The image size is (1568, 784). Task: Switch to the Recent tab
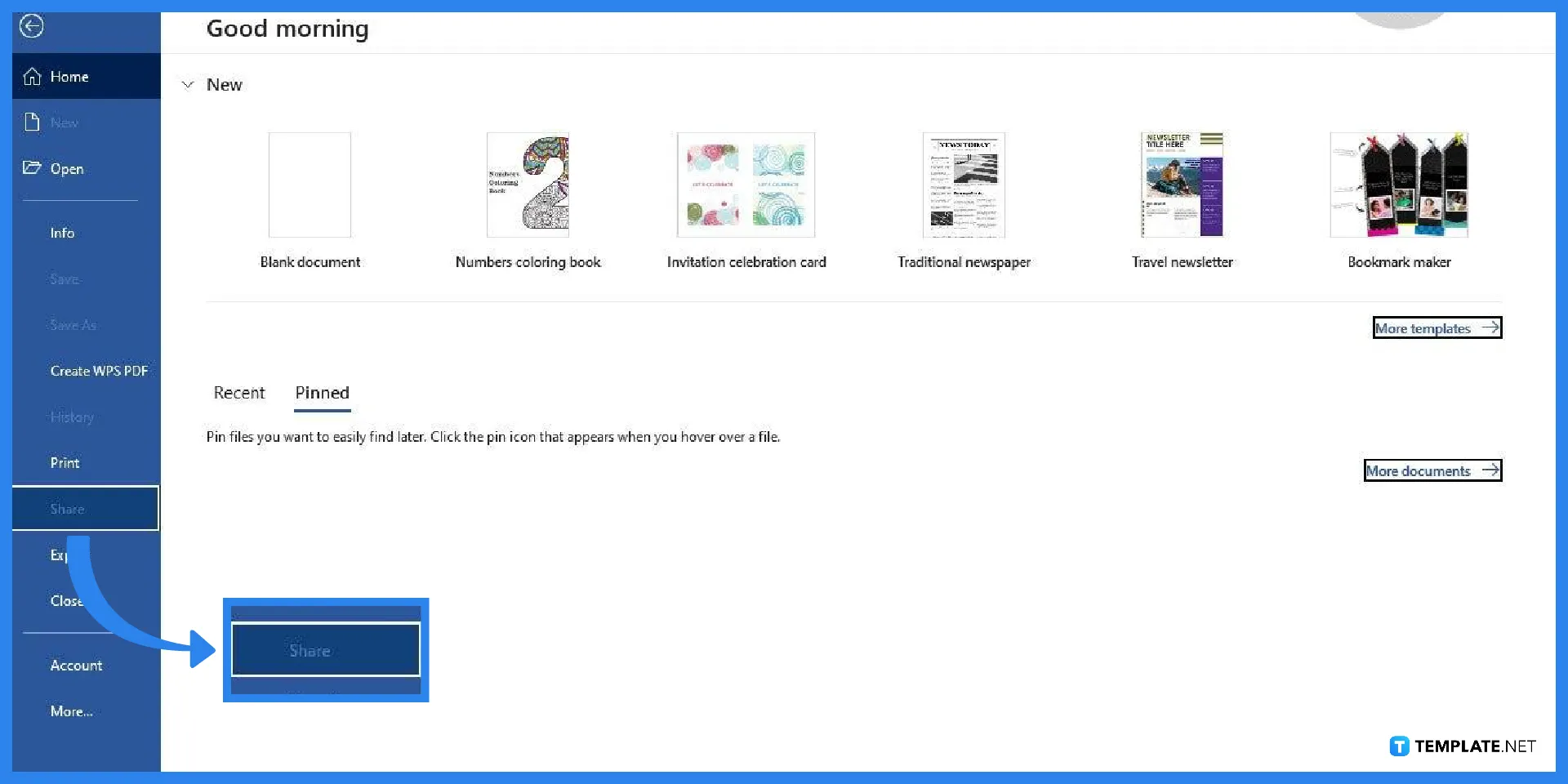click(239, 393)
